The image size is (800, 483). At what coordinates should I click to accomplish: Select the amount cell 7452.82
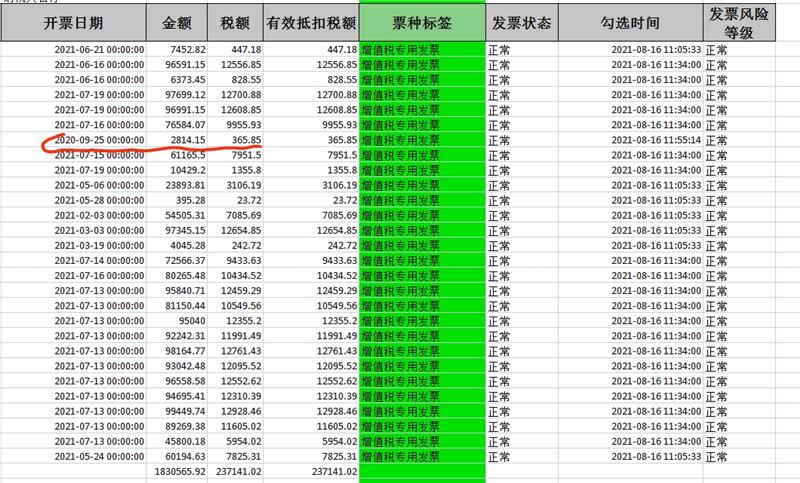[187, 49]
